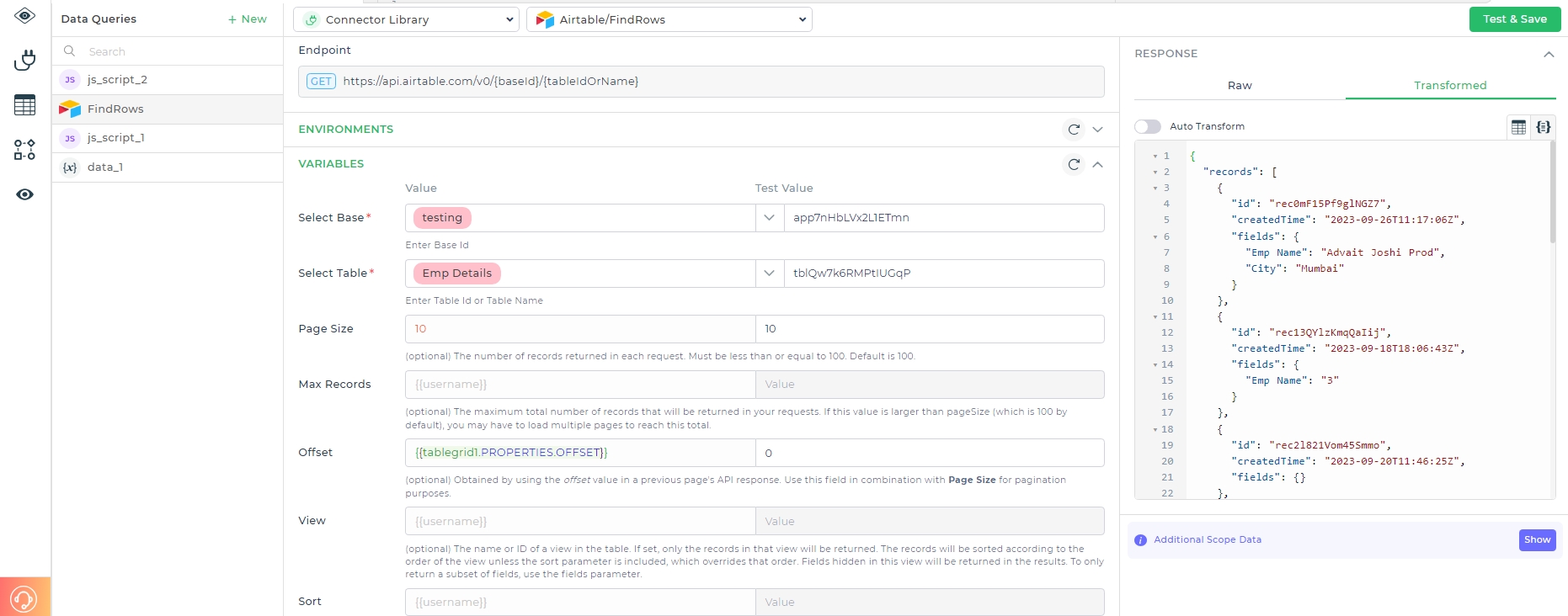Viewport: 1568px width, 616px height.
Task: Create a new data query
Action: 248,19
